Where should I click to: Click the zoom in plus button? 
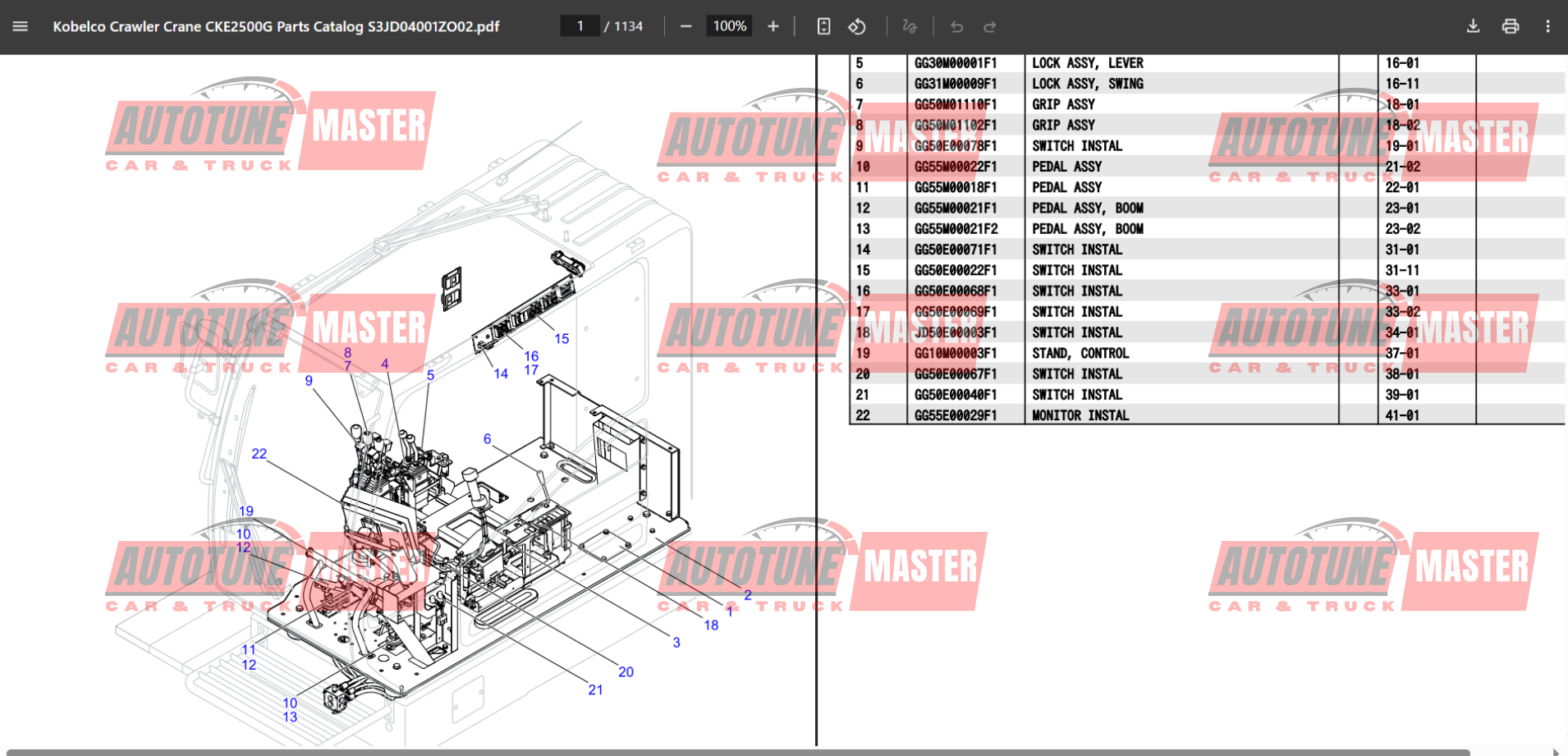click(773, 26)
